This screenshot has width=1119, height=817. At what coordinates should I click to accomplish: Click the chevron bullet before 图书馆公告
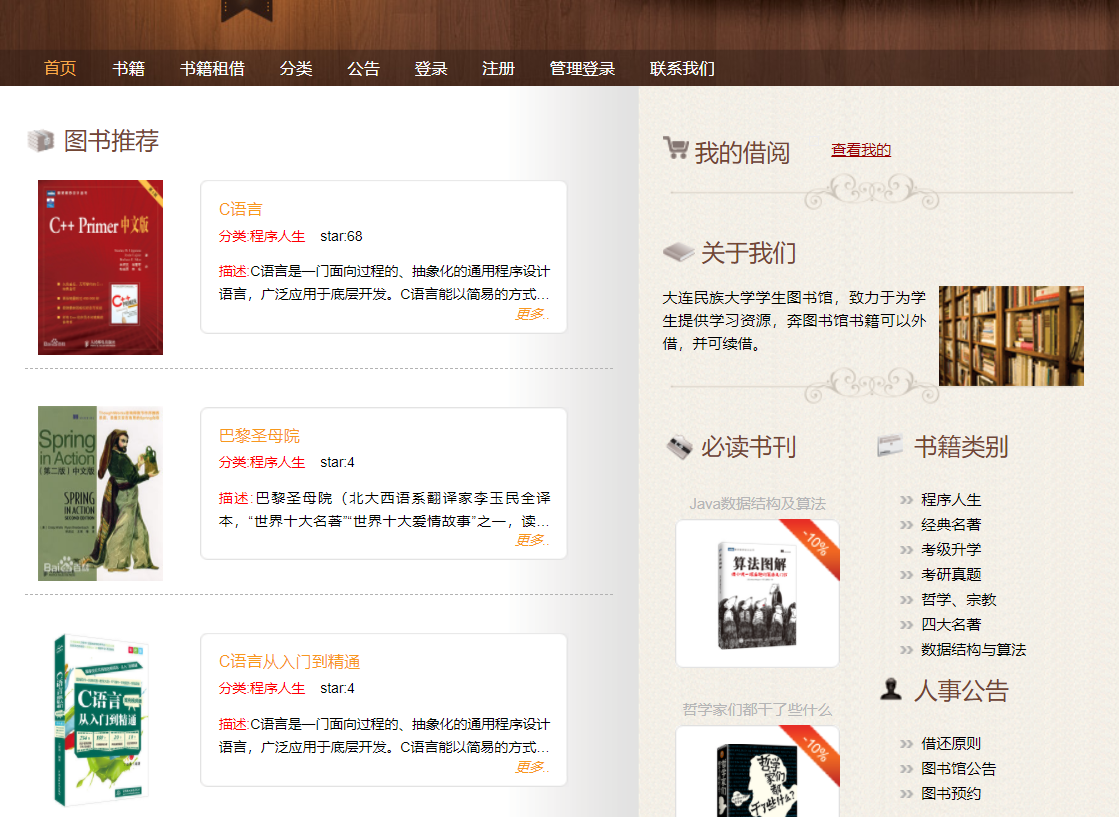coord(906,769)
